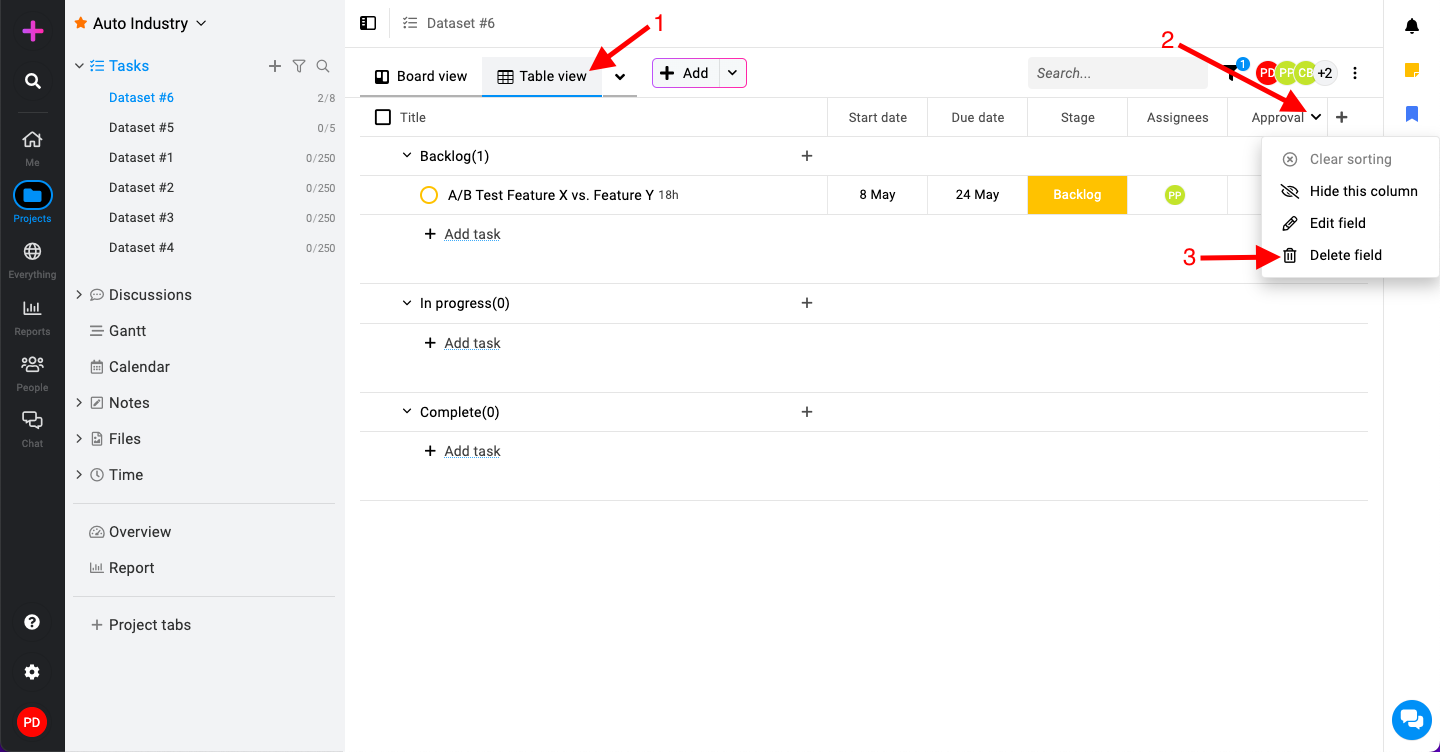Viewport: 1440px width, 752px height.
Task: Open Dataset #5 in the task list
Action: tap(141, 127)
